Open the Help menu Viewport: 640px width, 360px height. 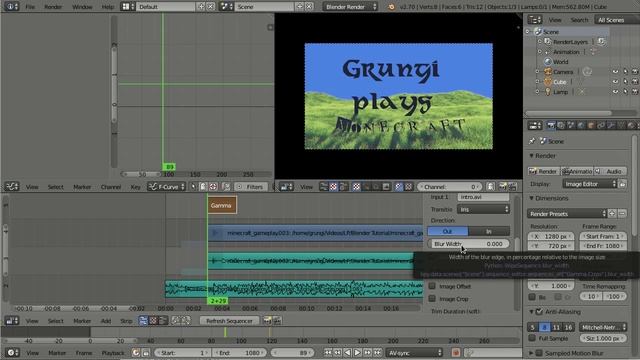(108, 7)
